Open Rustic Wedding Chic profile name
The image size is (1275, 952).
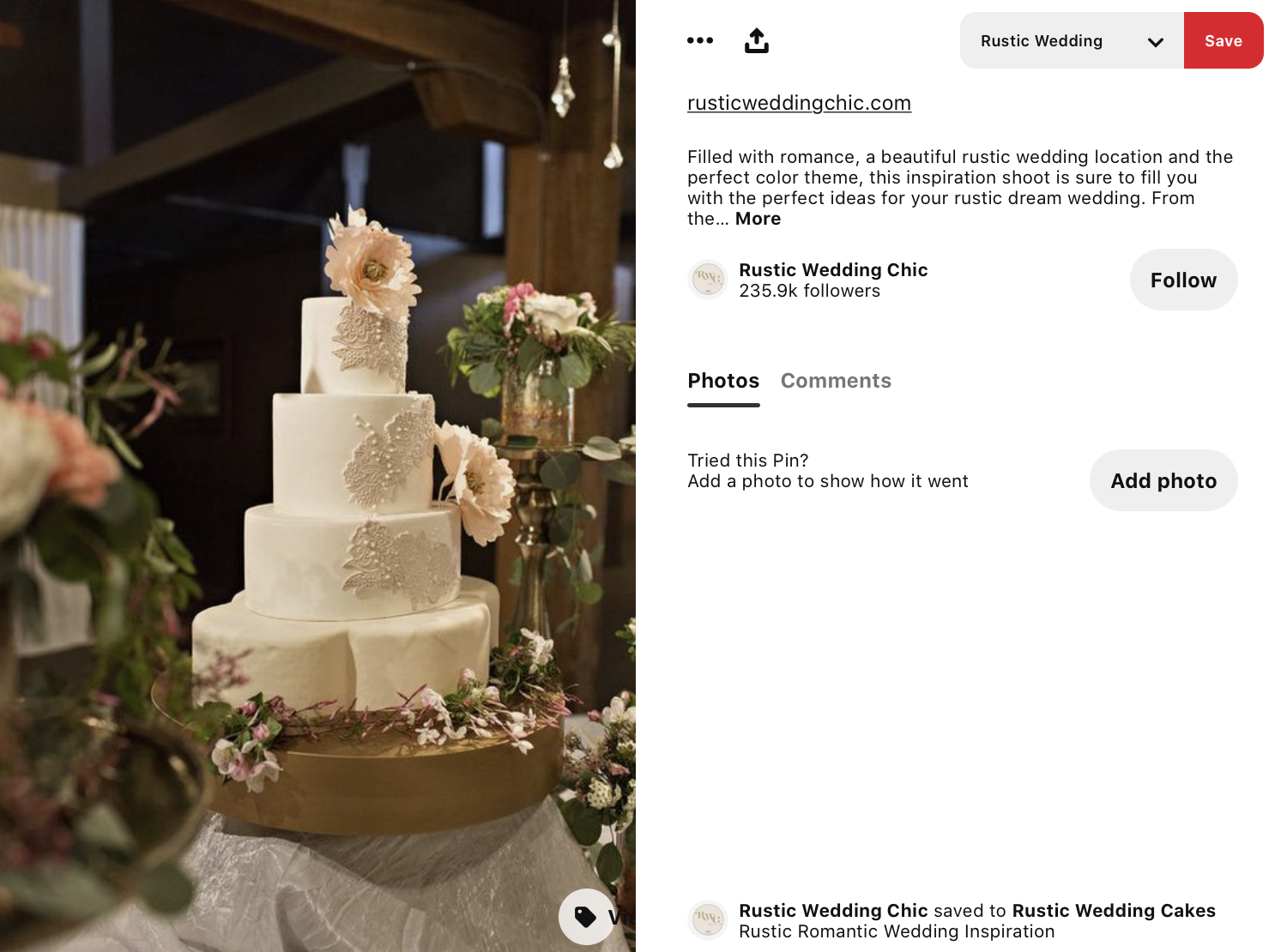(x=833, y=270)
